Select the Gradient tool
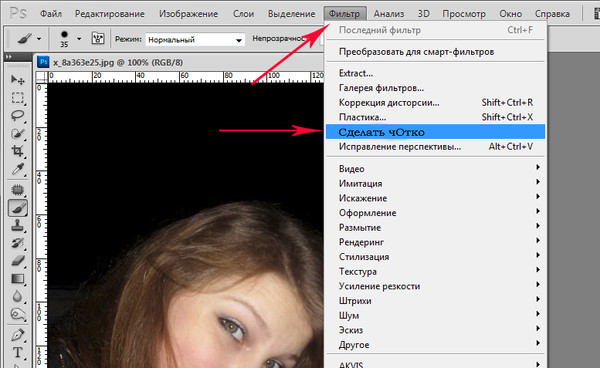This screenshot has height=368, width=600. click(x=18, y=278)
